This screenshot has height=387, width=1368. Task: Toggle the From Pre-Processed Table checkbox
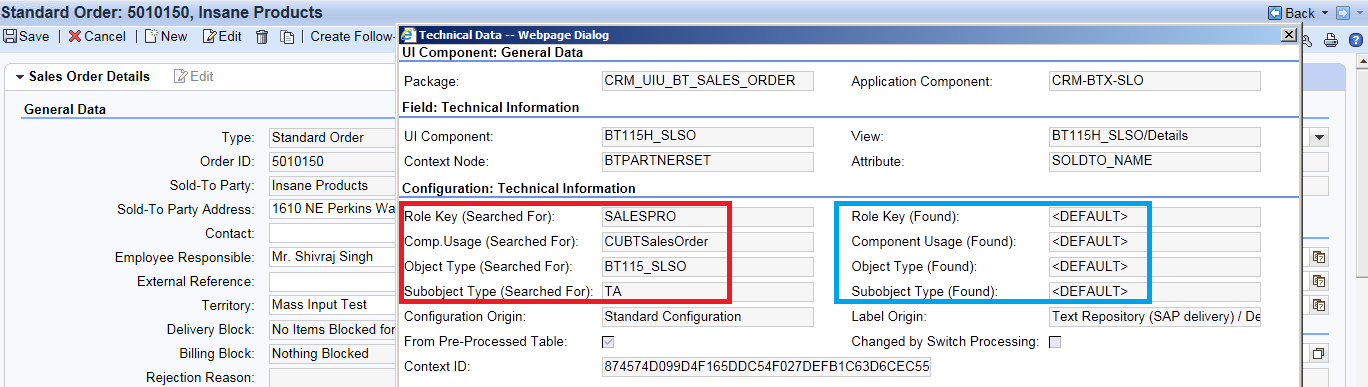click(607, 342)
